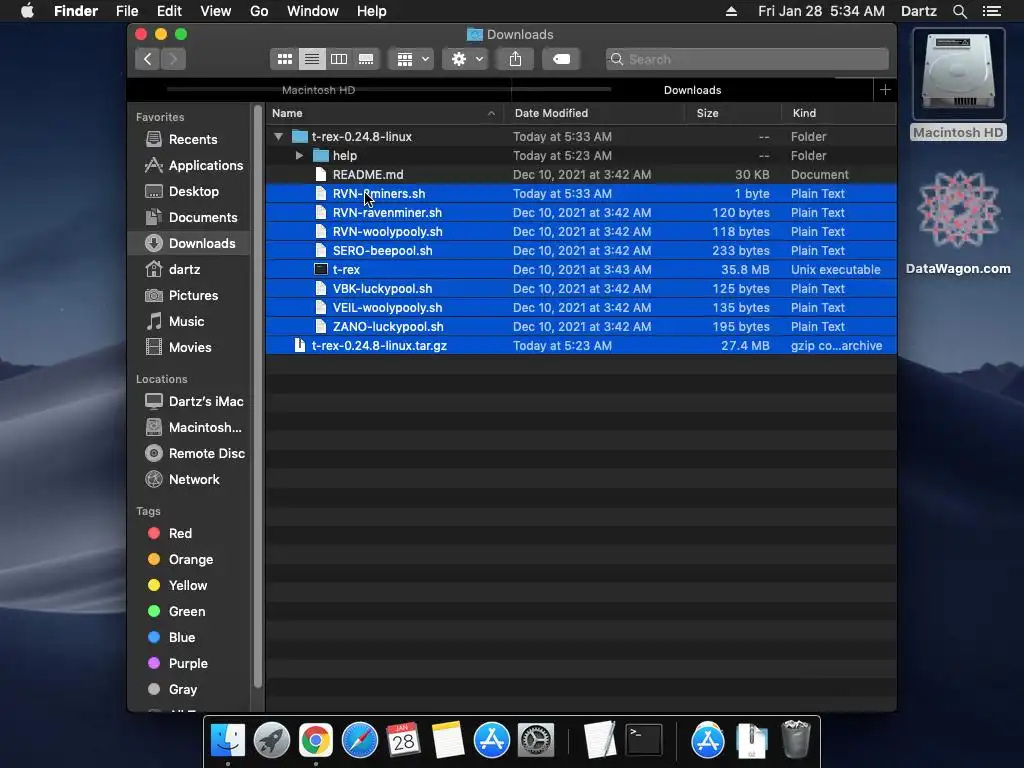
Task: Open Launchpad from the Dock
Action: coord(272,741)
